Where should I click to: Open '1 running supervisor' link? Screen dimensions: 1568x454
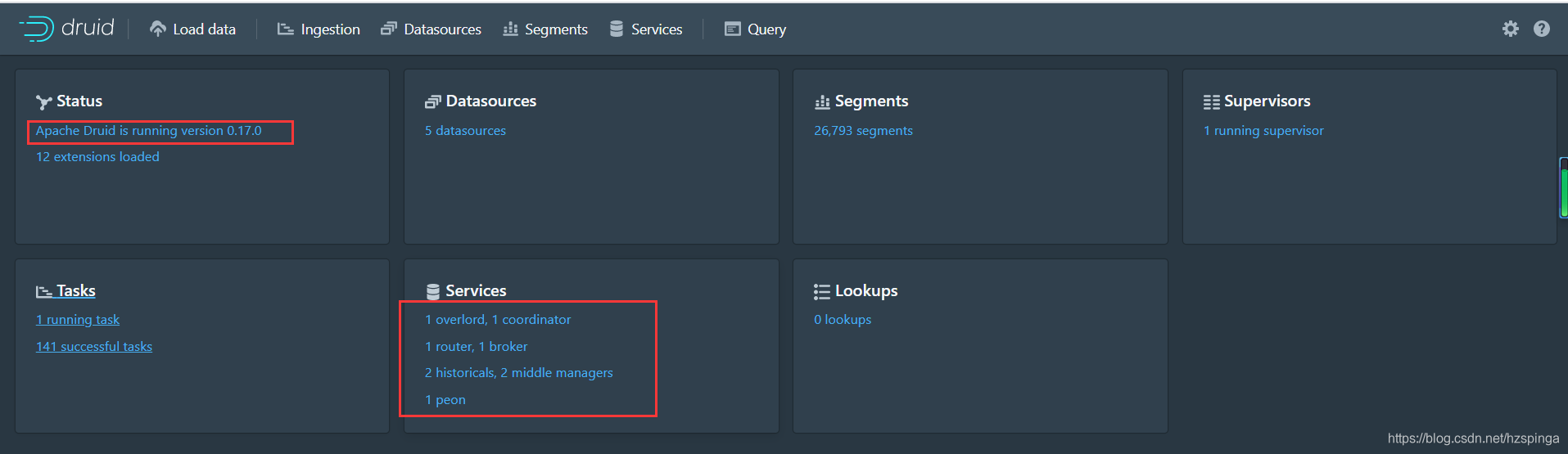1263,131
